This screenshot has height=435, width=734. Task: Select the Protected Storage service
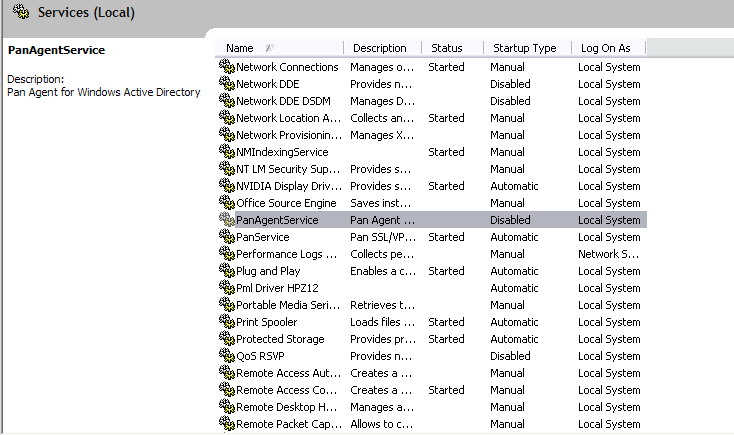(x=280, y=339)
